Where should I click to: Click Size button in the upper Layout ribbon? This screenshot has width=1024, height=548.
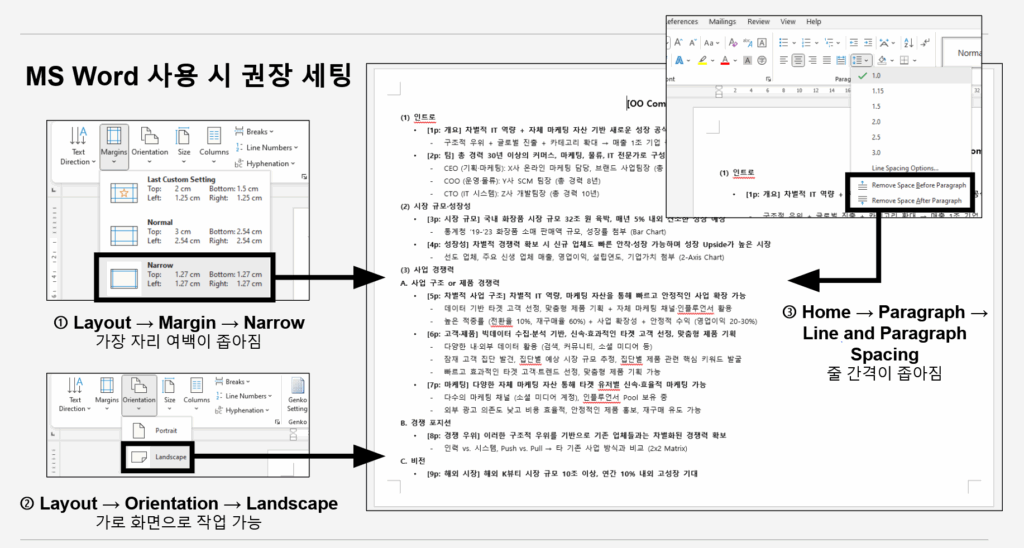(x=184, y=146)
